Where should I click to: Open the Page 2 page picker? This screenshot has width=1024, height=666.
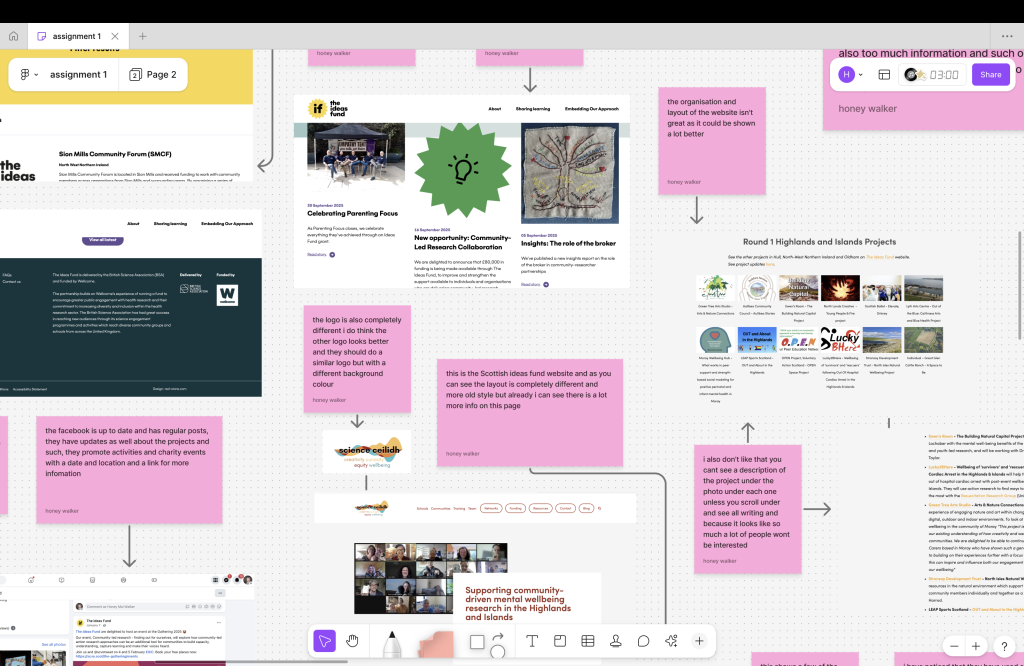point(153,75)
